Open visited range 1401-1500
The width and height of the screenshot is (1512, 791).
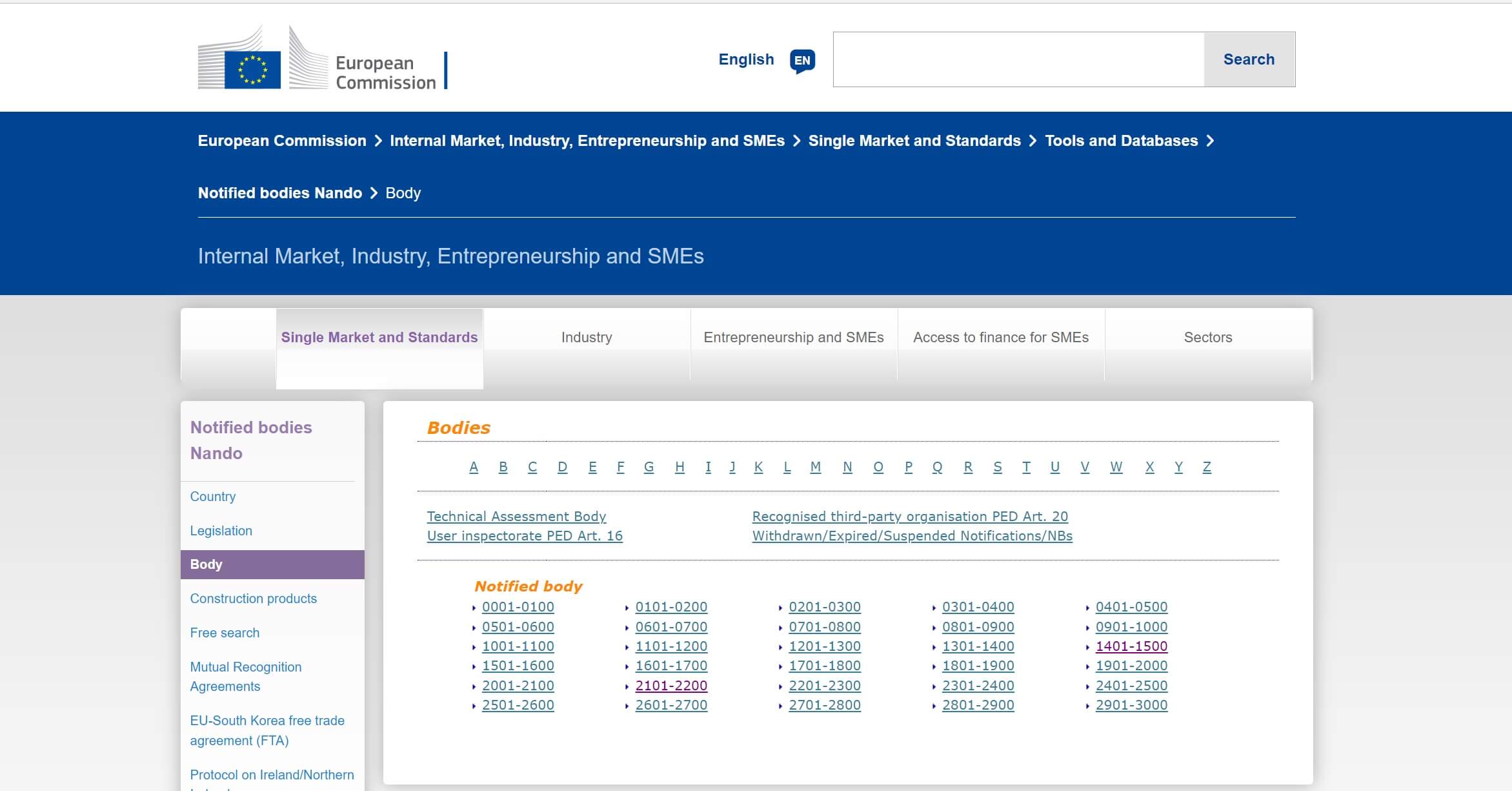click(1131, 646)
